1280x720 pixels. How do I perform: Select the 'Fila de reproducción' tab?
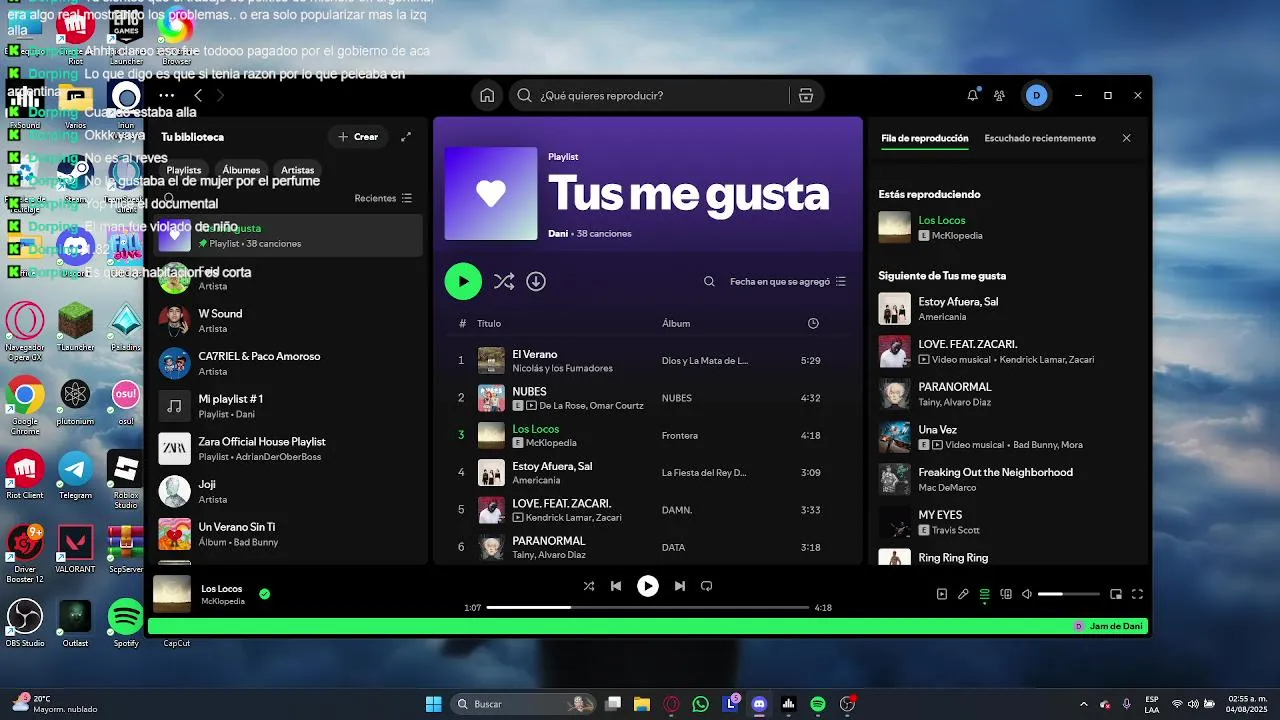coord(925,138)
